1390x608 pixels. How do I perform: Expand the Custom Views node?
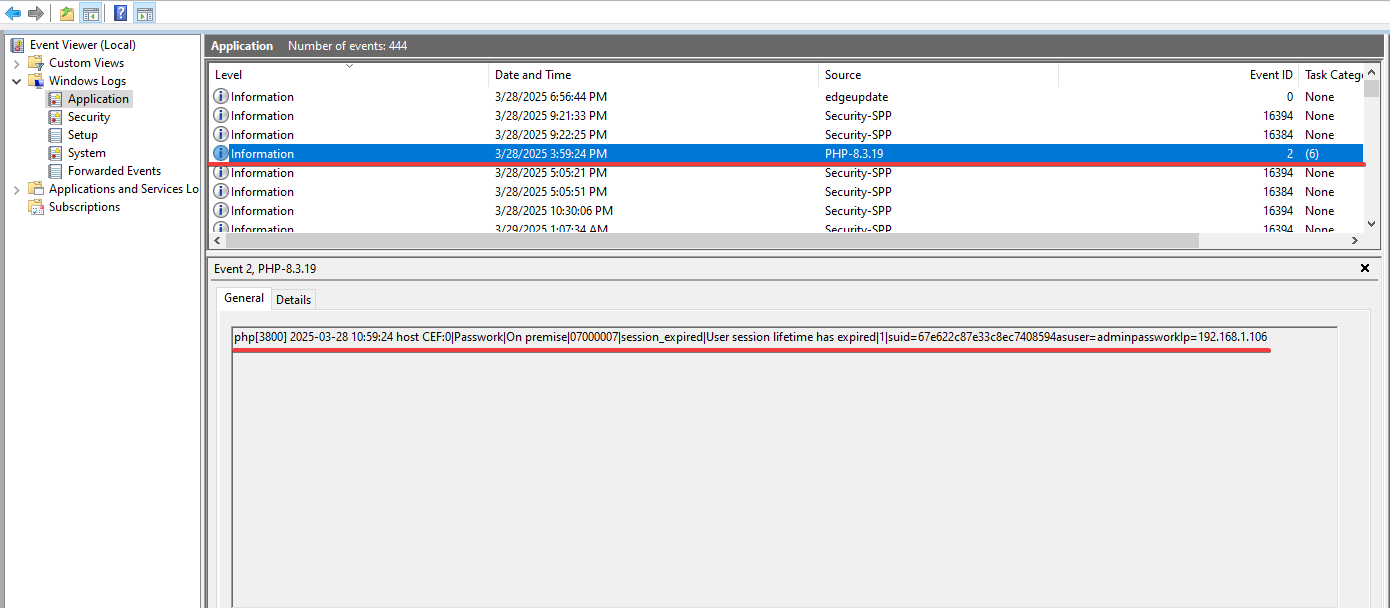(17, 62)
